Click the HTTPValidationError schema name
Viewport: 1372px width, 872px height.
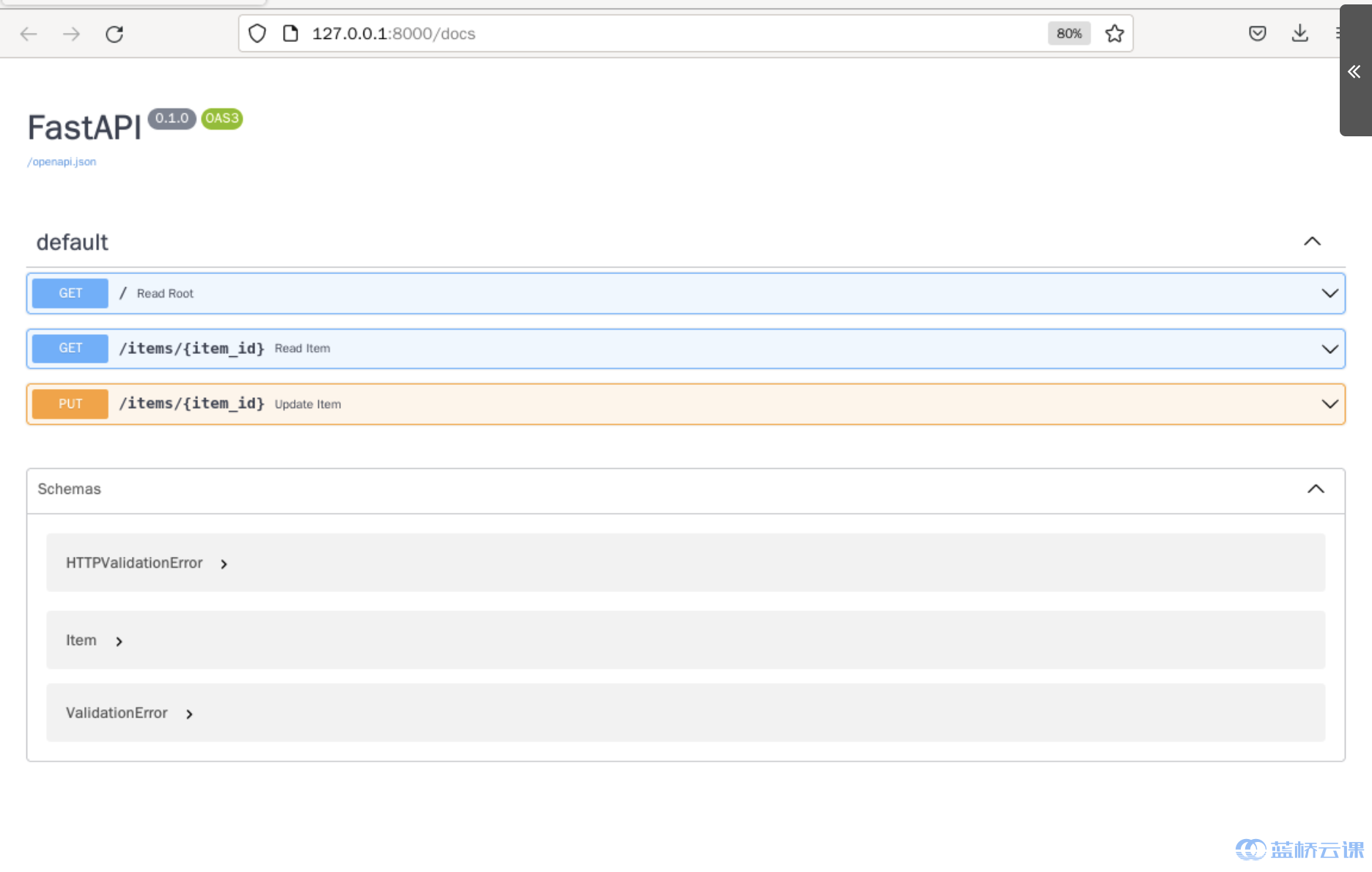134,563
